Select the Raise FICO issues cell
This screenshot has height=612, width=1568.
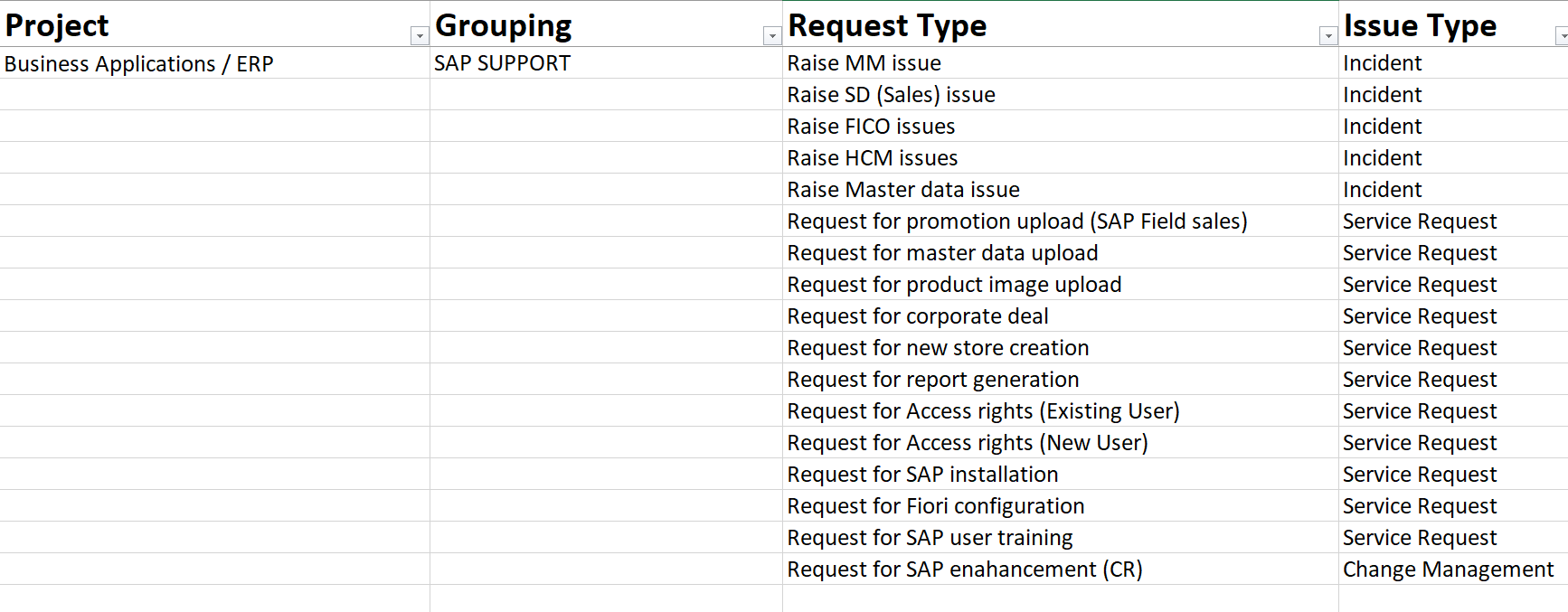point(1060,127)
